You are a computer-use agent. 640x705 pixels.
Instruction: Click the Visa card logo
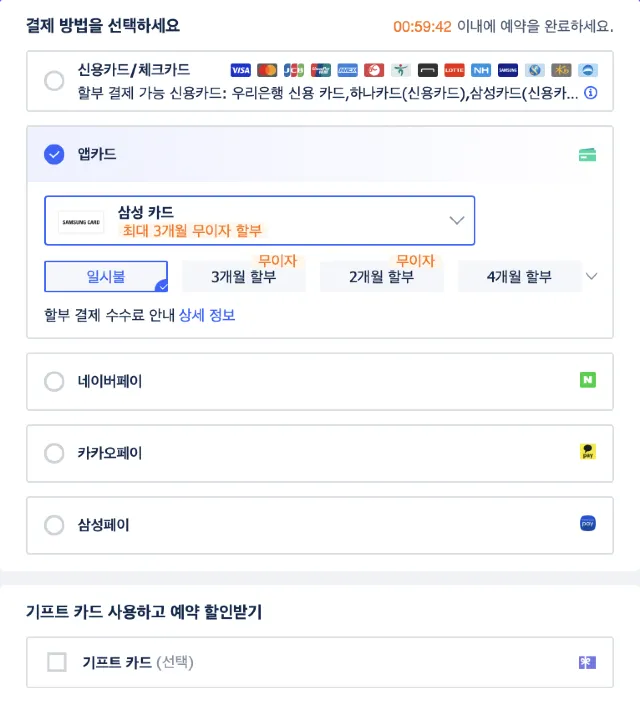tap(240, 70)
